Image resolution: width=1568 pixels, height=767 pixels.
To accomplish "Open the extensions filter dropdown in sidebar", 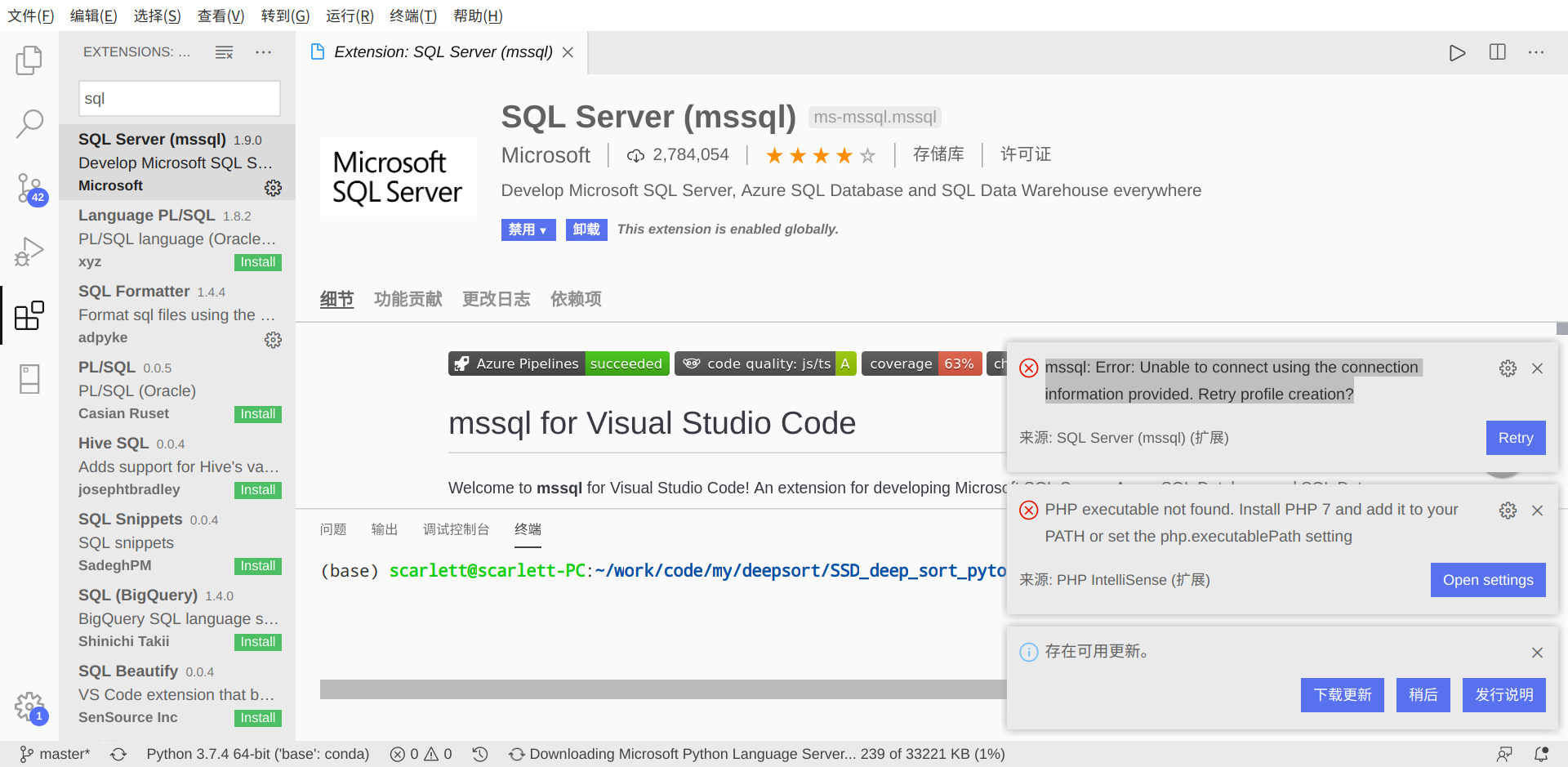I will pyautogui.click(x=224, y=52).
